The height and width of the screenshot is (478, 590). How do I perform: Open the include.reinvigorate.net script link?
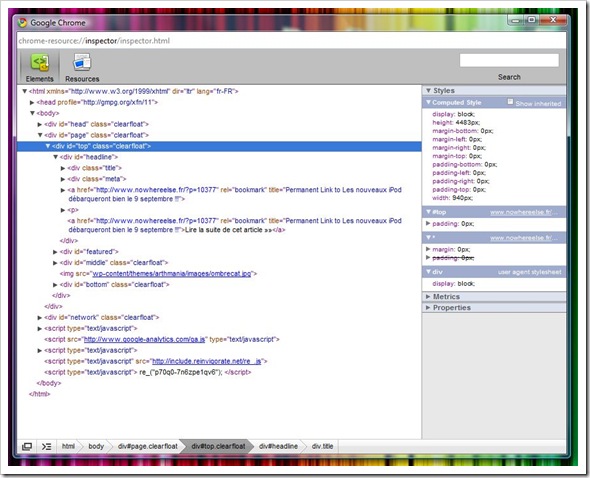[207, 361]
